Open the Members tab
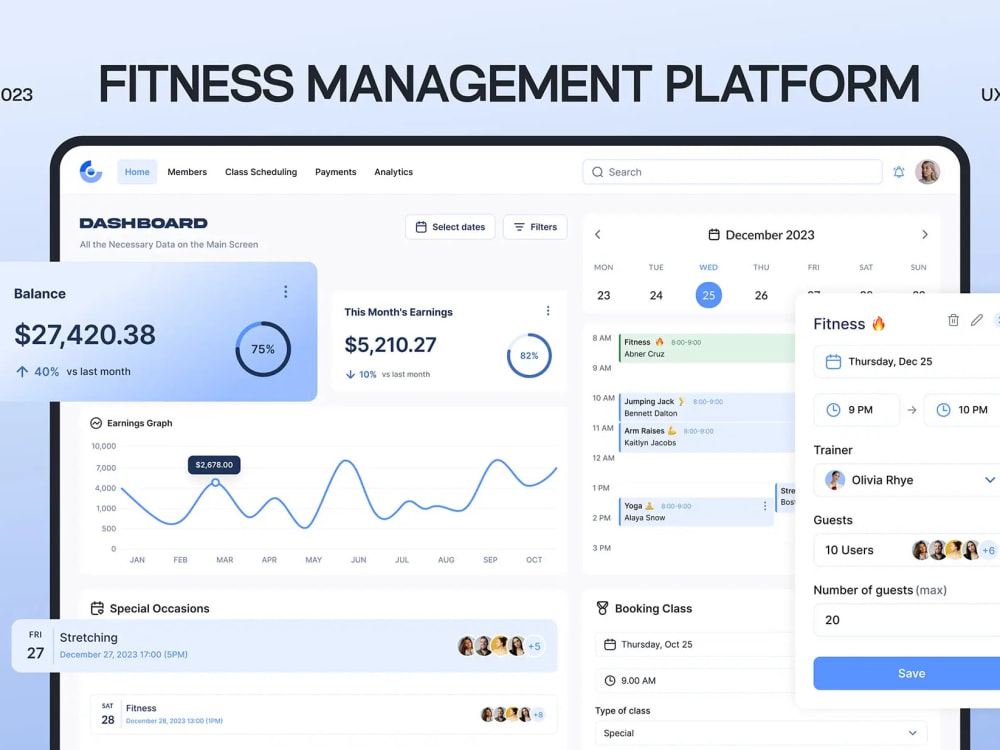 click(187, 172)
